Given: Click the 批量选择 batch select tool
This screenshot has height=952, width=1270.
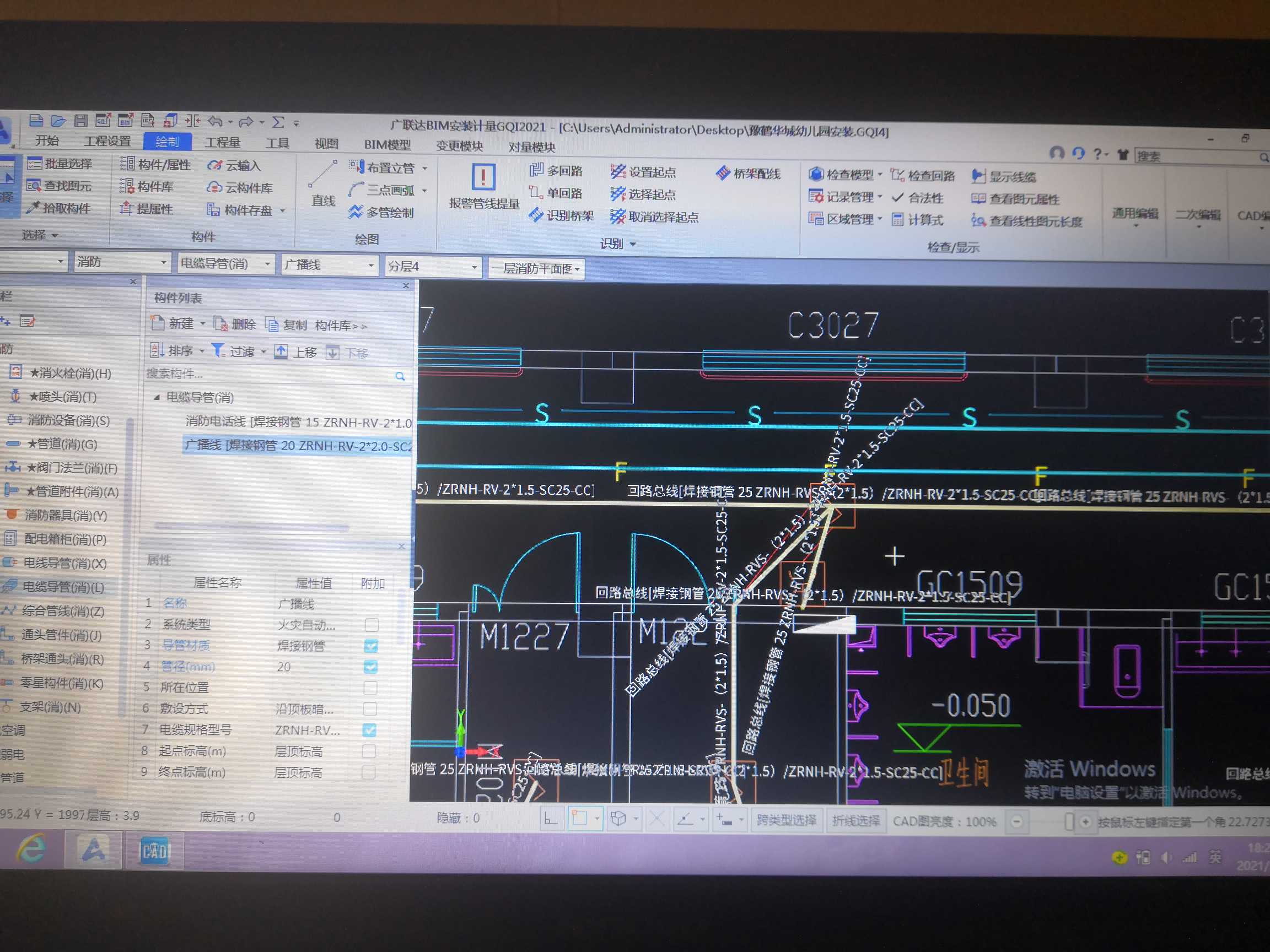Looking at the screenshot, I should (61, 164).
